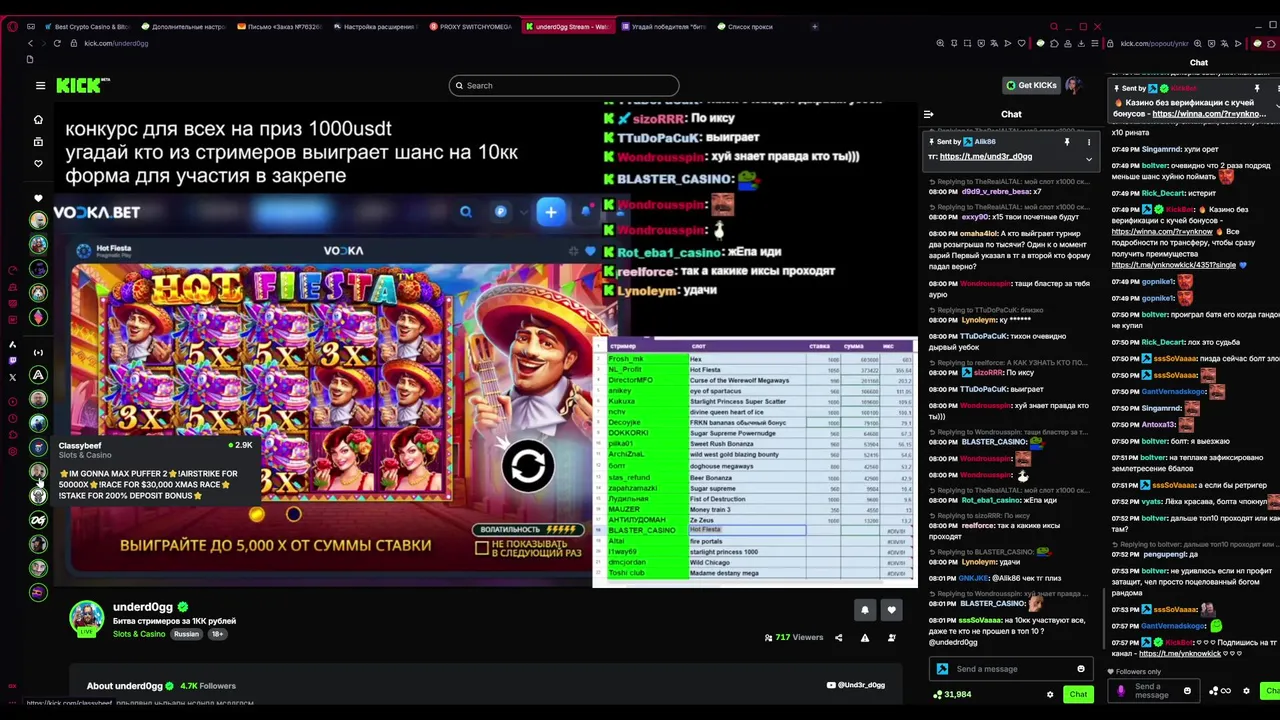
Task: Open Following heart icon in left sidebar
Action: pyautogui.click(x=38, y=163)
